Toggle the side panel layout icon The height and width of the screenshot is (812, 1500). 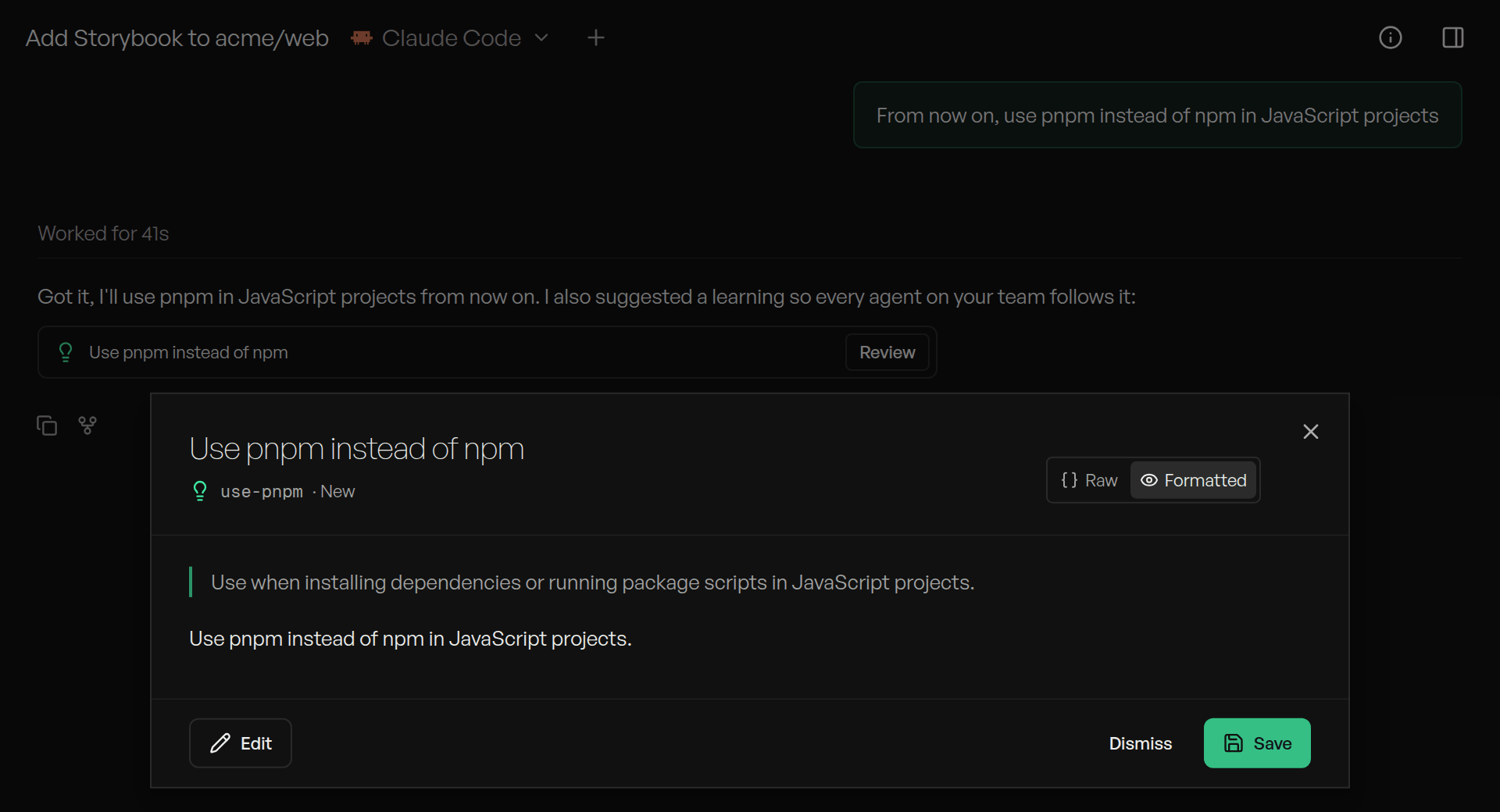click(1452, 37)
